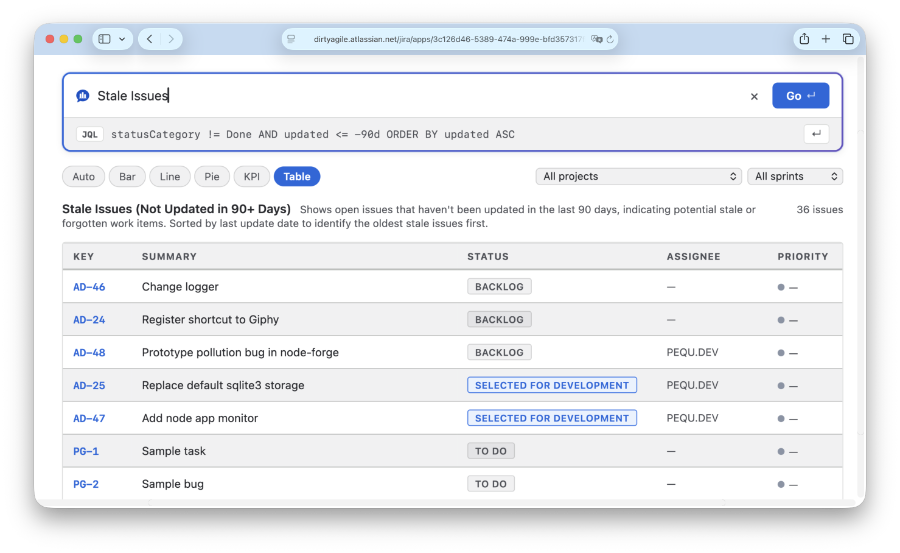Click priority dot icon in AD-48 row
900x553 pixels.
point(781,353)
